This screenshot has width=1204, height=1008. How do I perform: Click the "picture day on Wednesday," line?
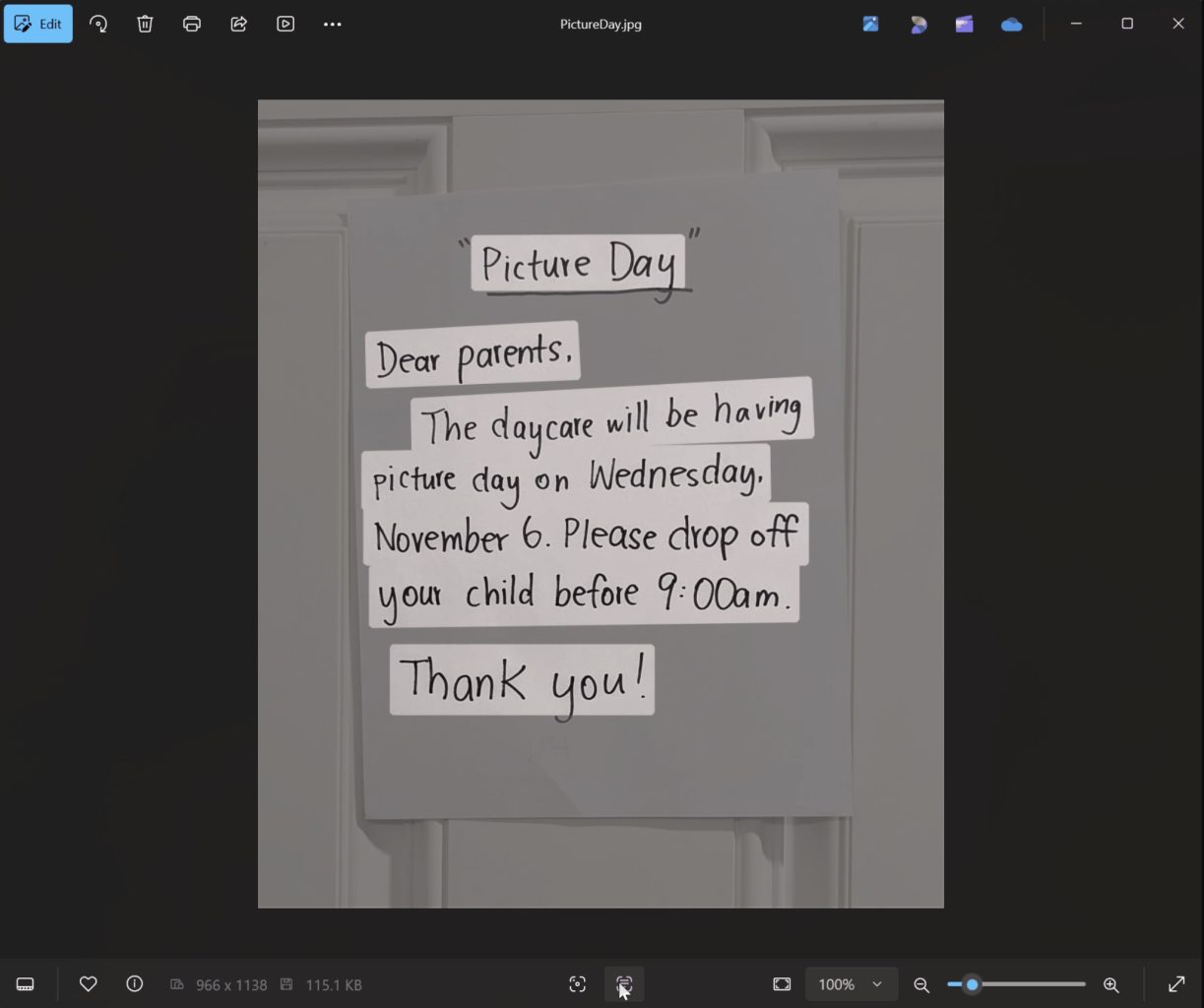[x=567, y=478]
